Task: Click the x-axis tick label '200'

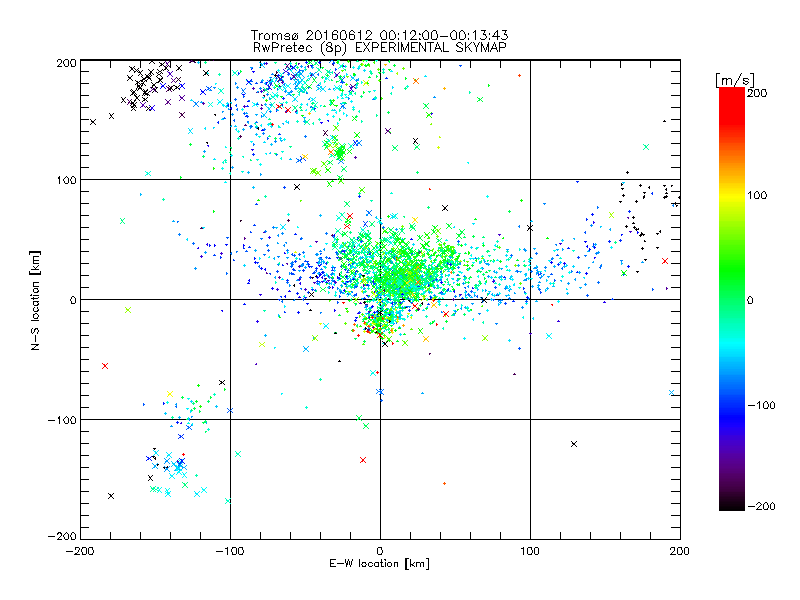Action: pyautogui.click(x=680, y=551)
